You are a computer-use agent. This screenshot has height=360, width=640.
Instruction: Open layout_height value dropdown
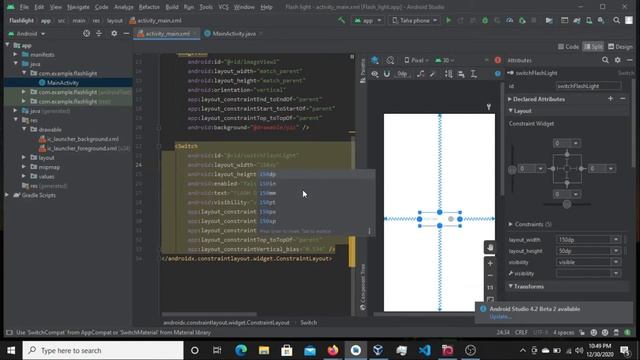click(616, 251)
